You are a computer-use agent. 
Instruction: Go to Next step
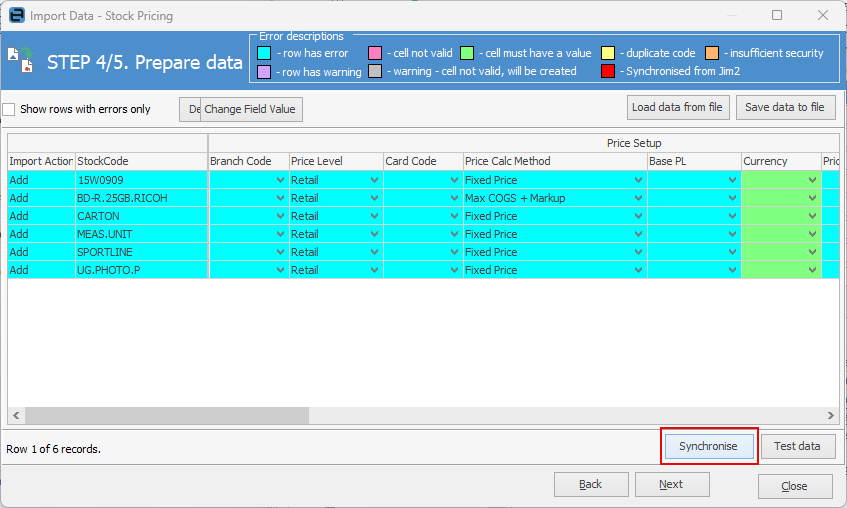[x=671, y=484]
